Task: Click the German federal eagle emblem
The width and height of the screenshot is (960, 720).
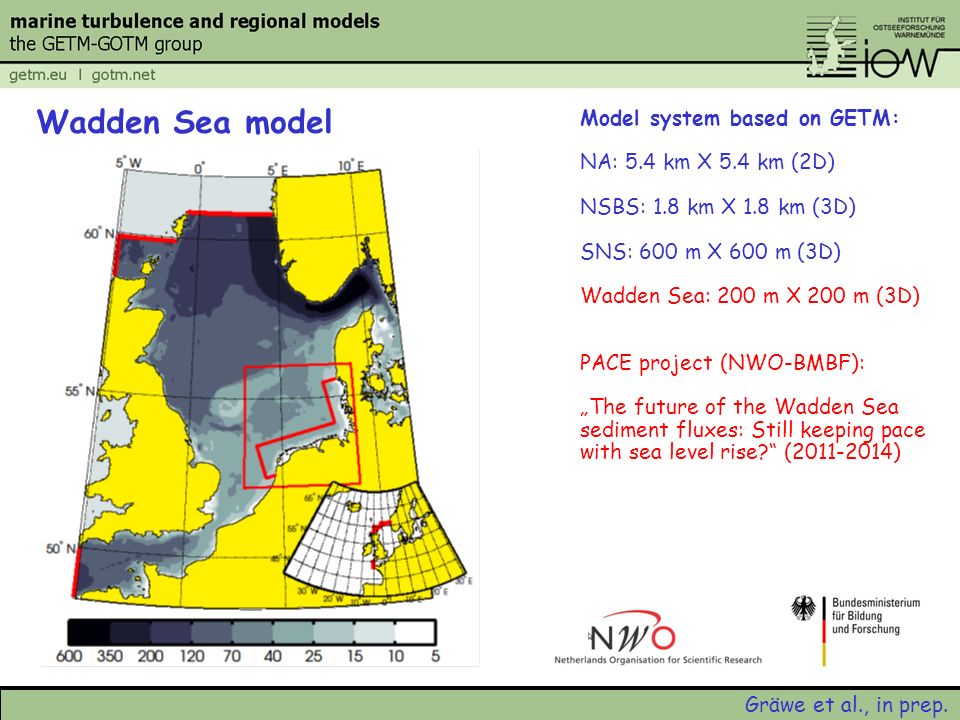Action: click(x=803, y=608)
